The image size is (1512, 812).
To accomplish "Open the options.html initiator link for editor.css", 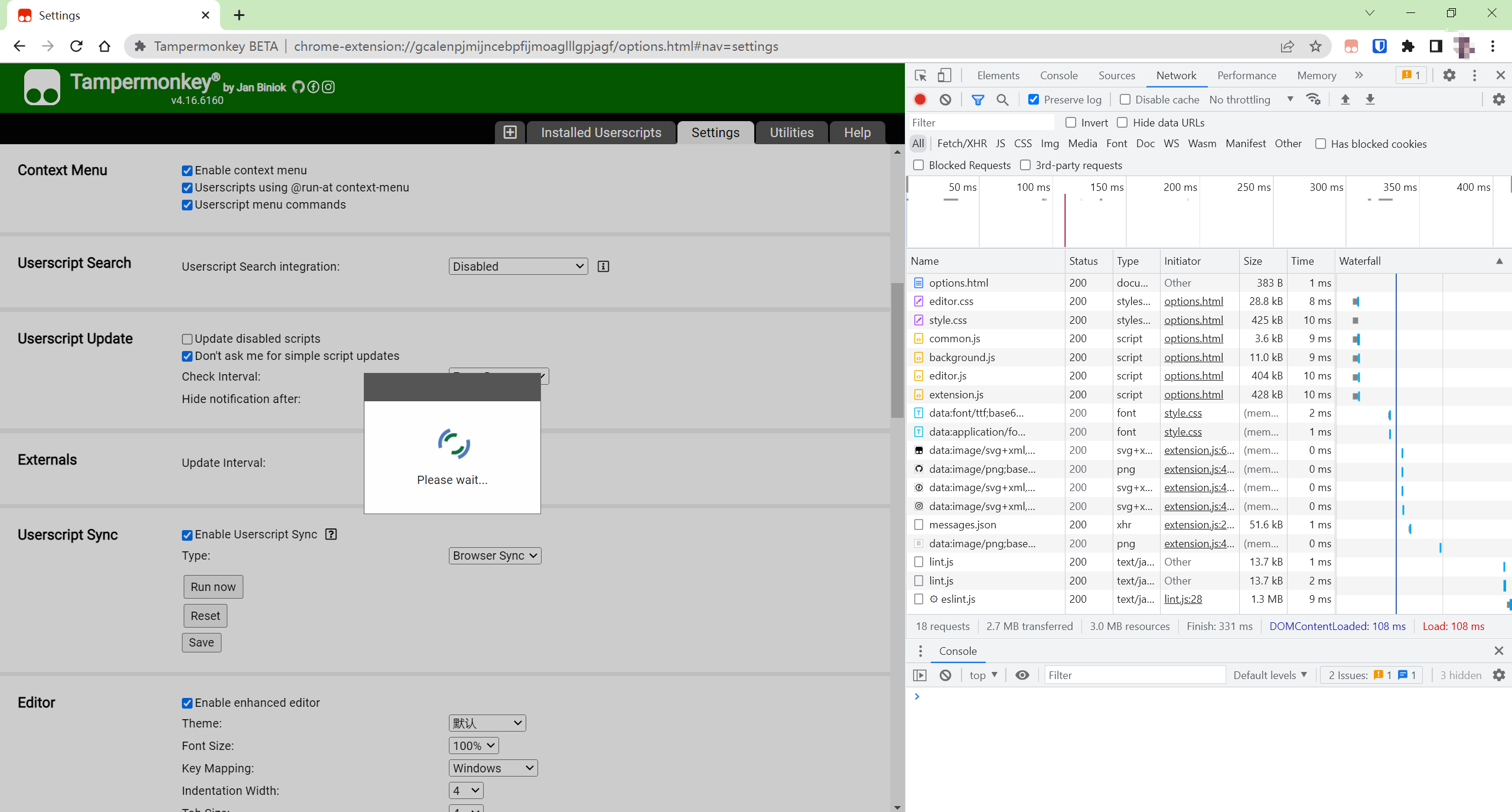I will (1193, 301).
